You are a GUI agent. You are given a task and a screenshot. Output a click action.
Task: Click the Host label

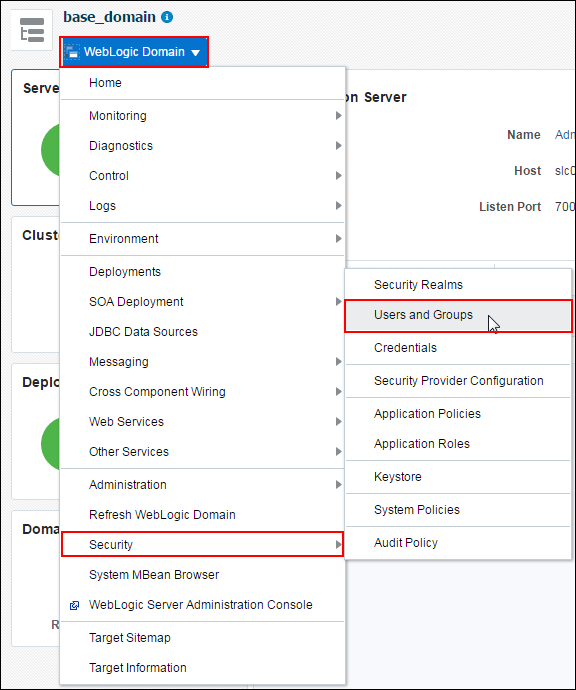click(527, 171)
